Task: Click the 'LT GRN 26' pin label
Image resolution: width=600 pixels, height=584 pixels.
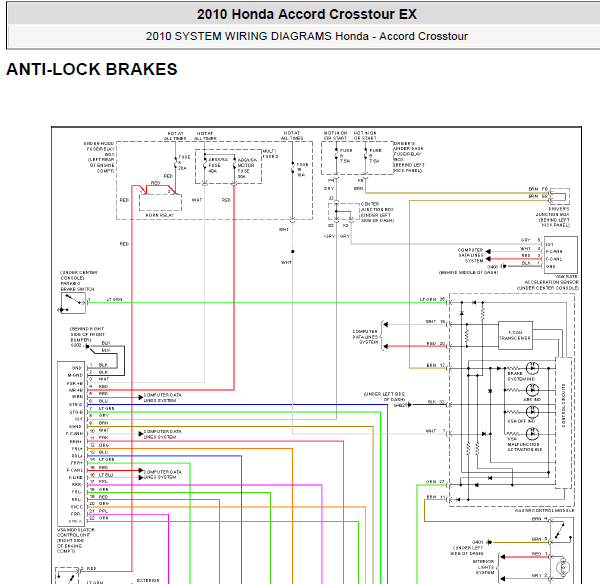Action: coord(432,299)
